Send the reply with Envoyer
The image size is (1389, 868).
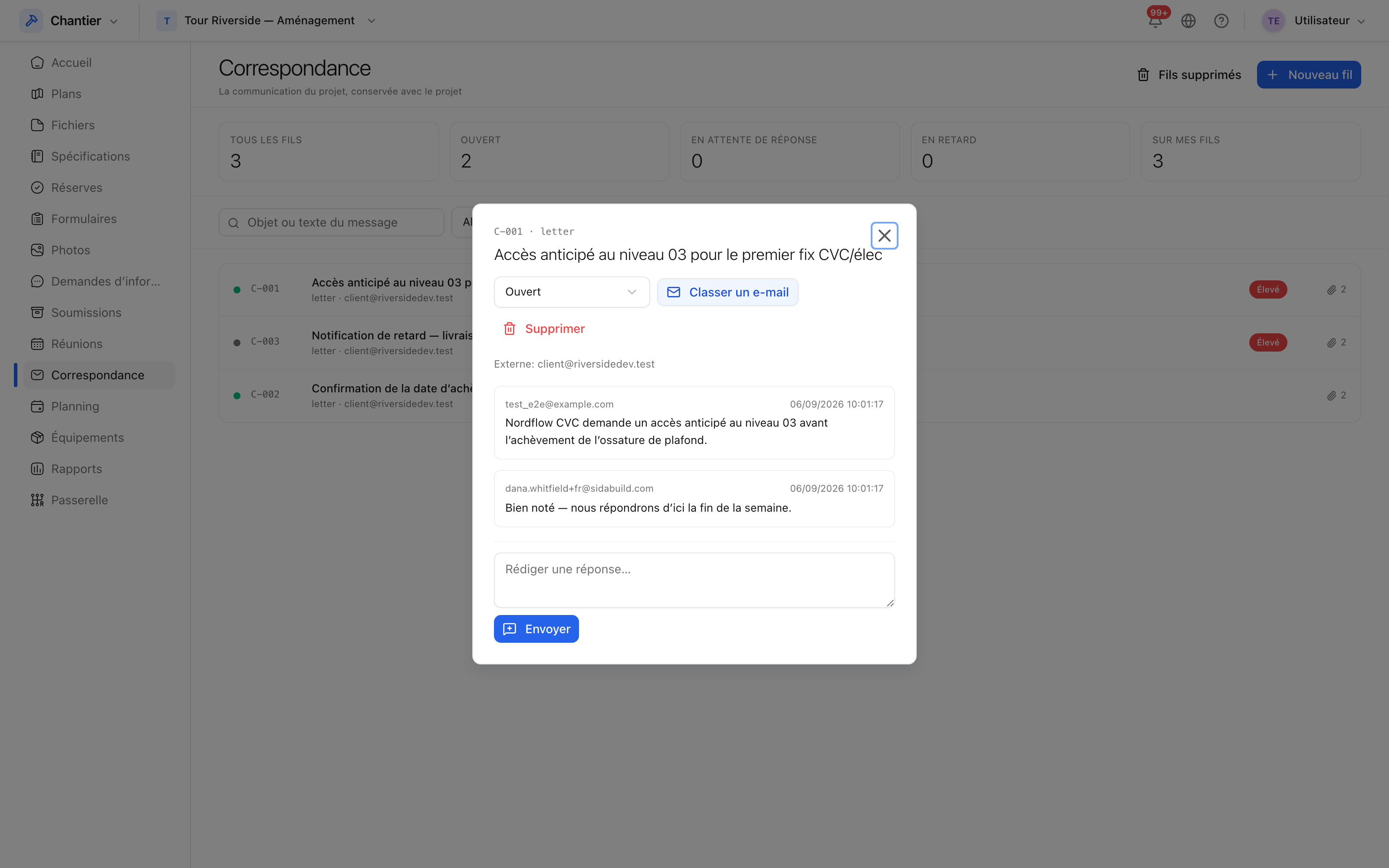click(x=536, y=628)
